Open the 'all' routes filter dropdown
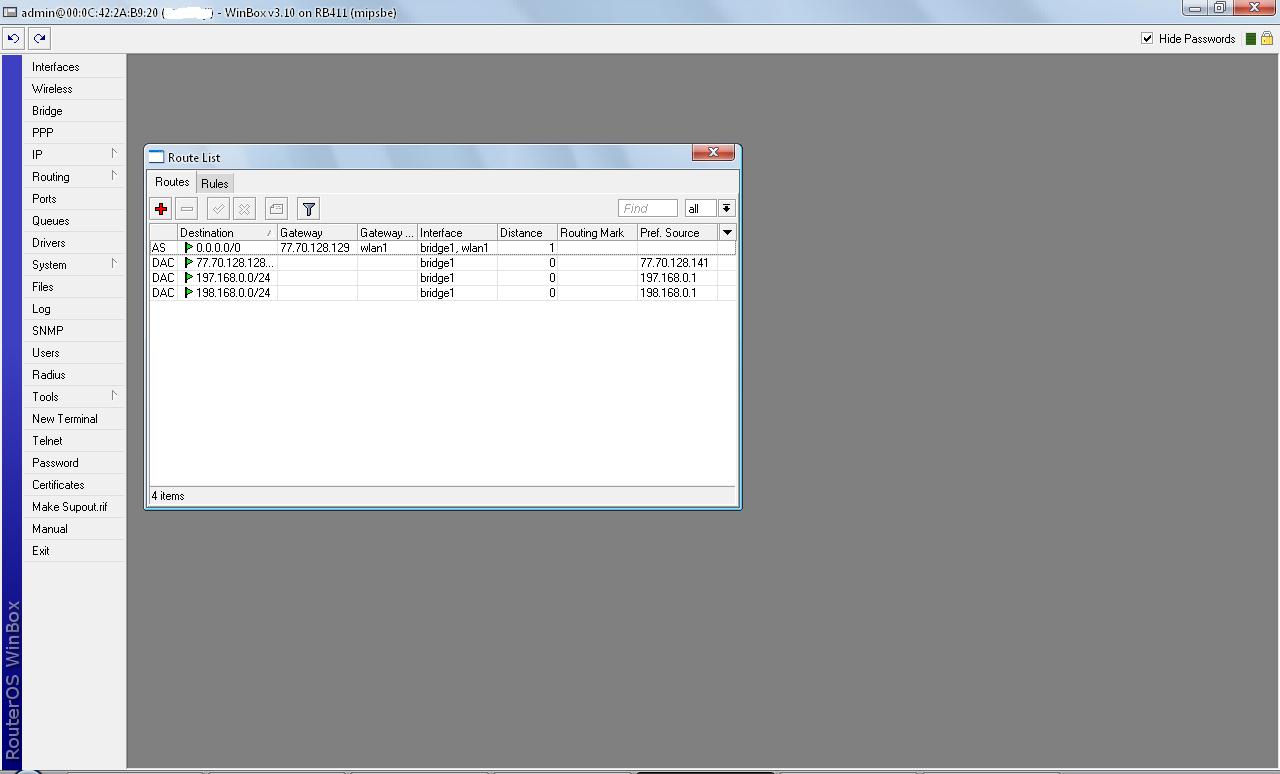 pyautogui.click(x=701, y=208)
